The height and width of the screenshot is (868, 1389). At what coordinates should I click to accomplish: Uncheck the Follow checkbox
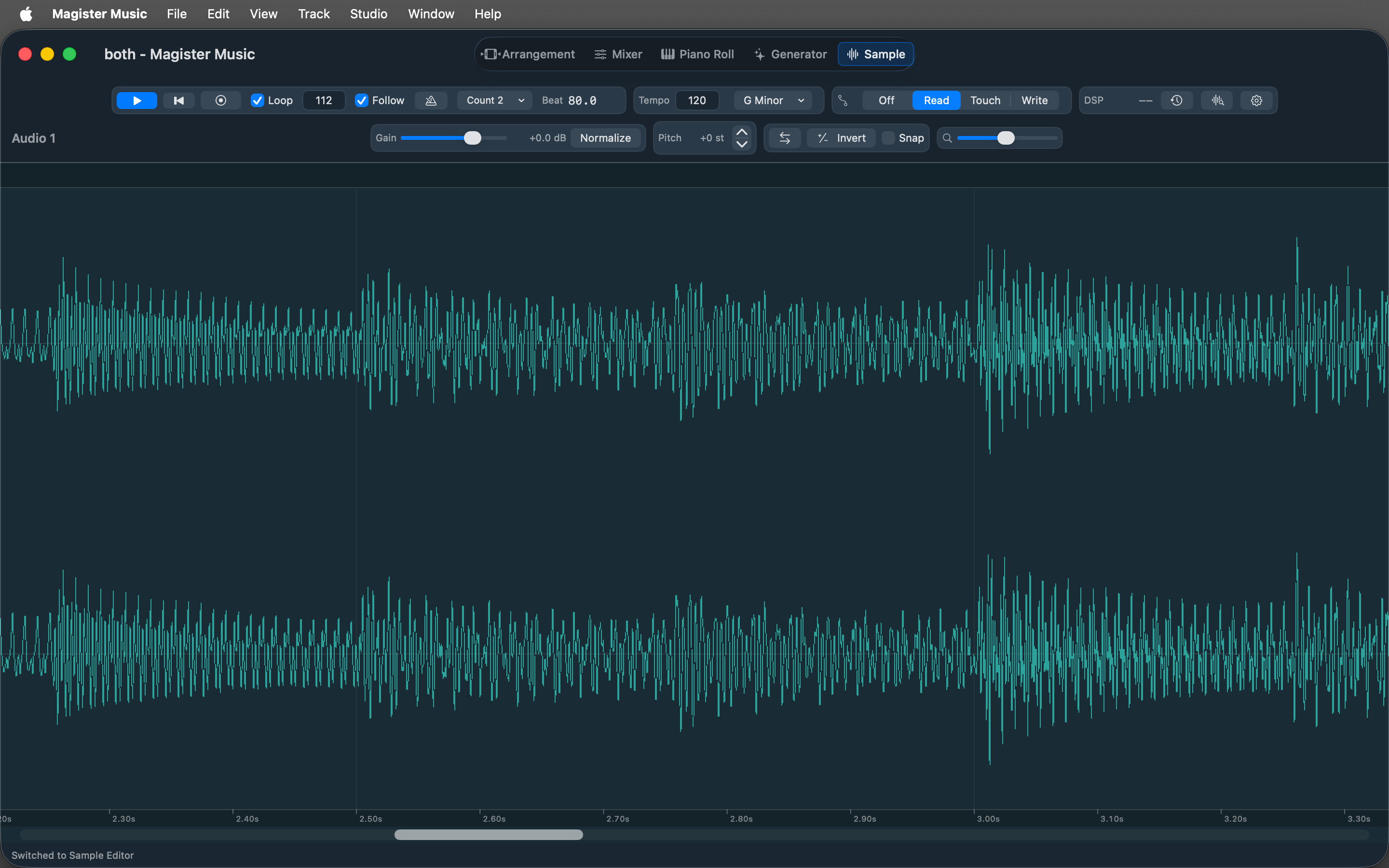(361, 100)
